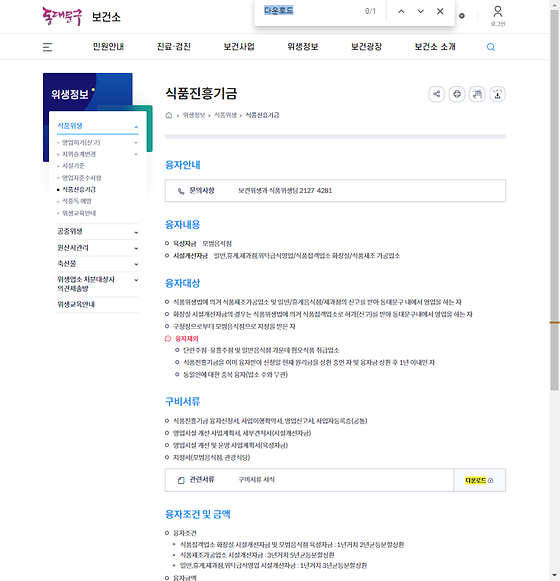Click the 문의사항 label

[202, 190]
